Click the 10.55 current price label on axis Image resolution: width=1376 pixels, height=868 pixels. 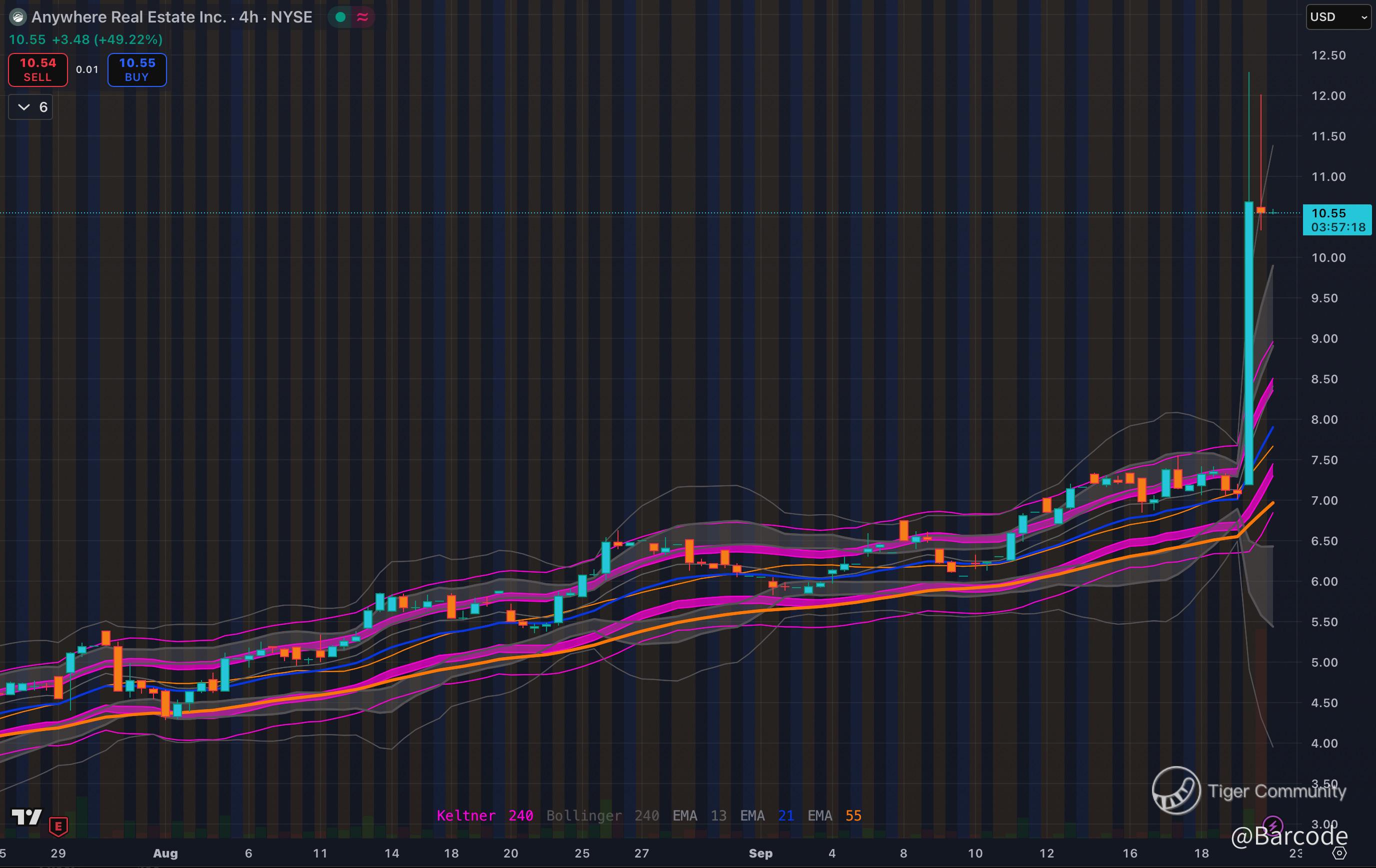[x=1336, y=219]
